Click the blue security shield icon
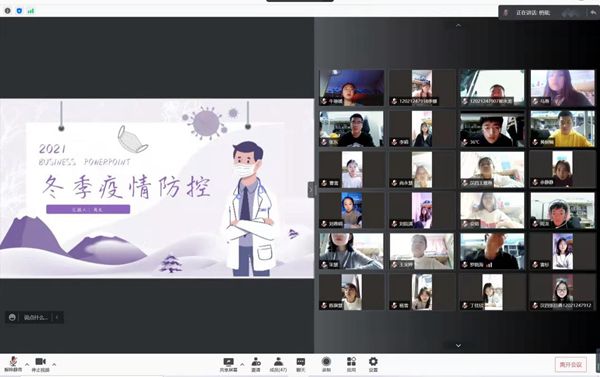600x377 pixels. coord(19,11)
